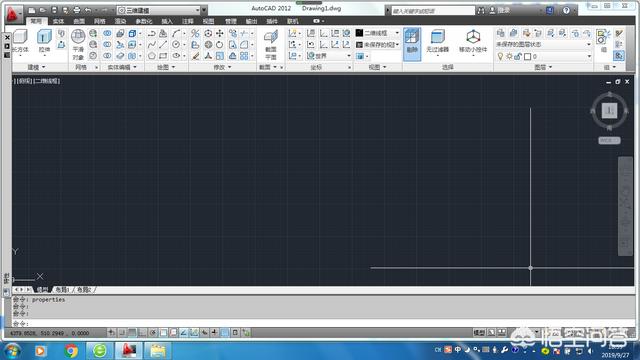Click the Undo arrow in Quick Access toolbar
640x360 pixels.
point(88,10)
